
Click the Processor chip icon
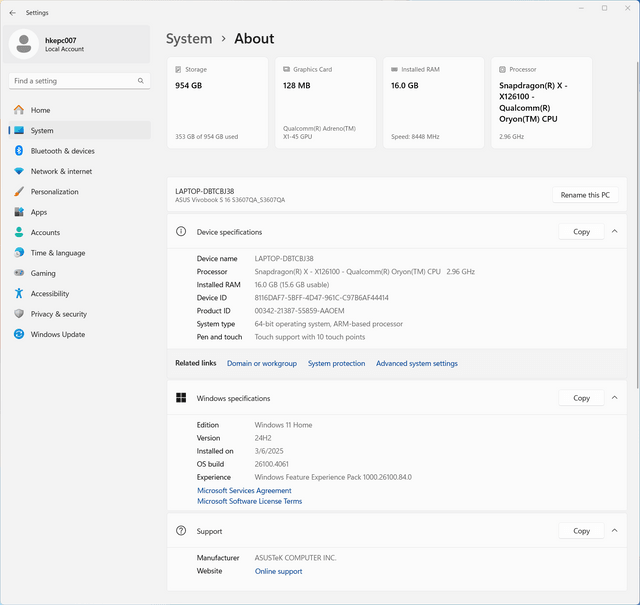coord(502,70)
